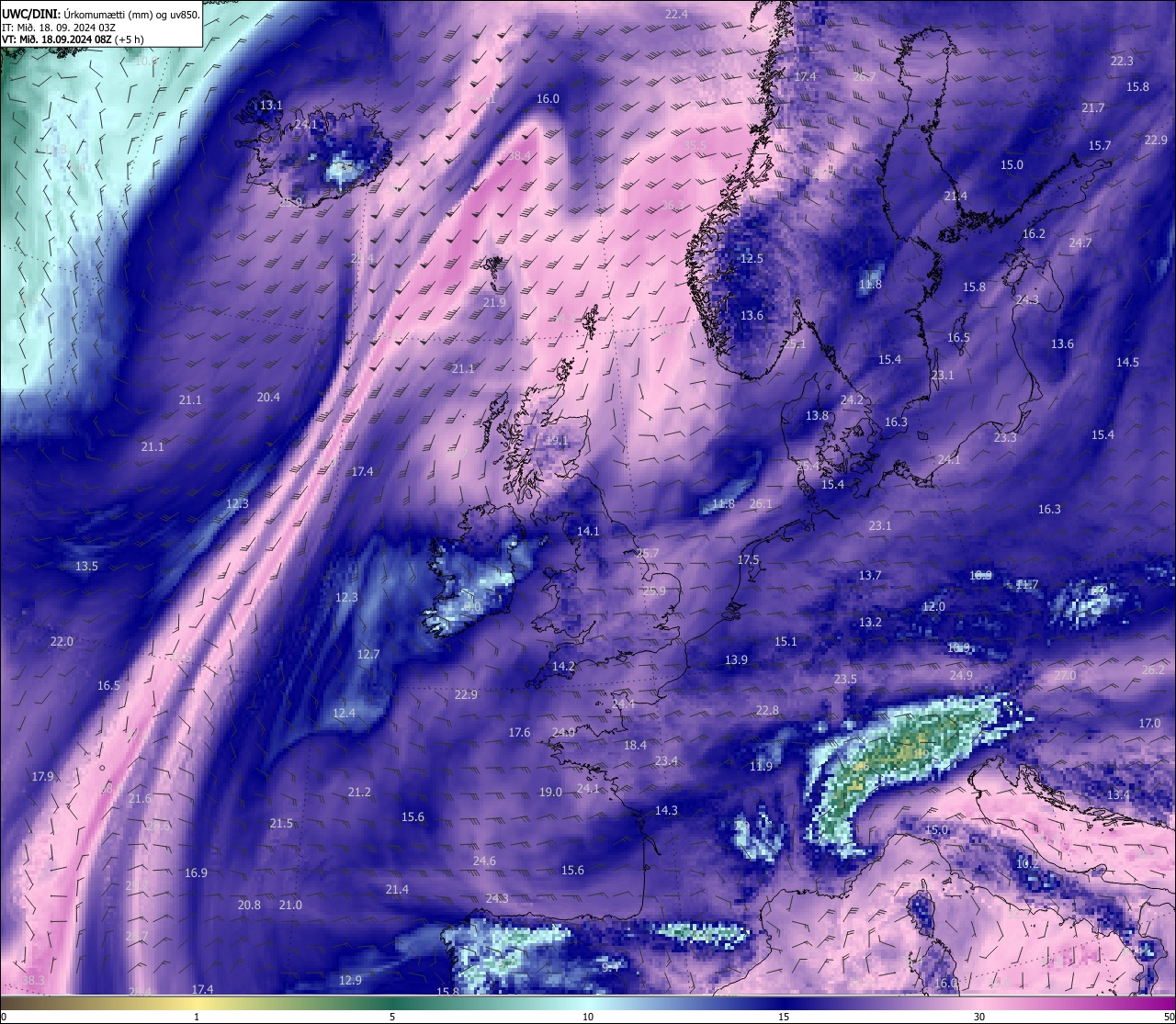Click the 27.0 value label

click(1065, 676)
